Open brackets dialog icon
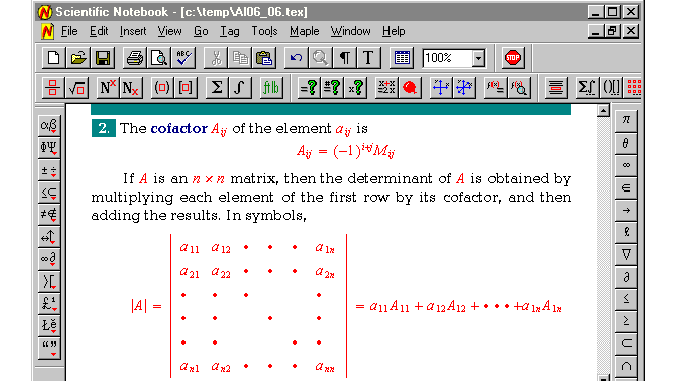The height and width of the screenshot is (381, 675). [610, 88]
